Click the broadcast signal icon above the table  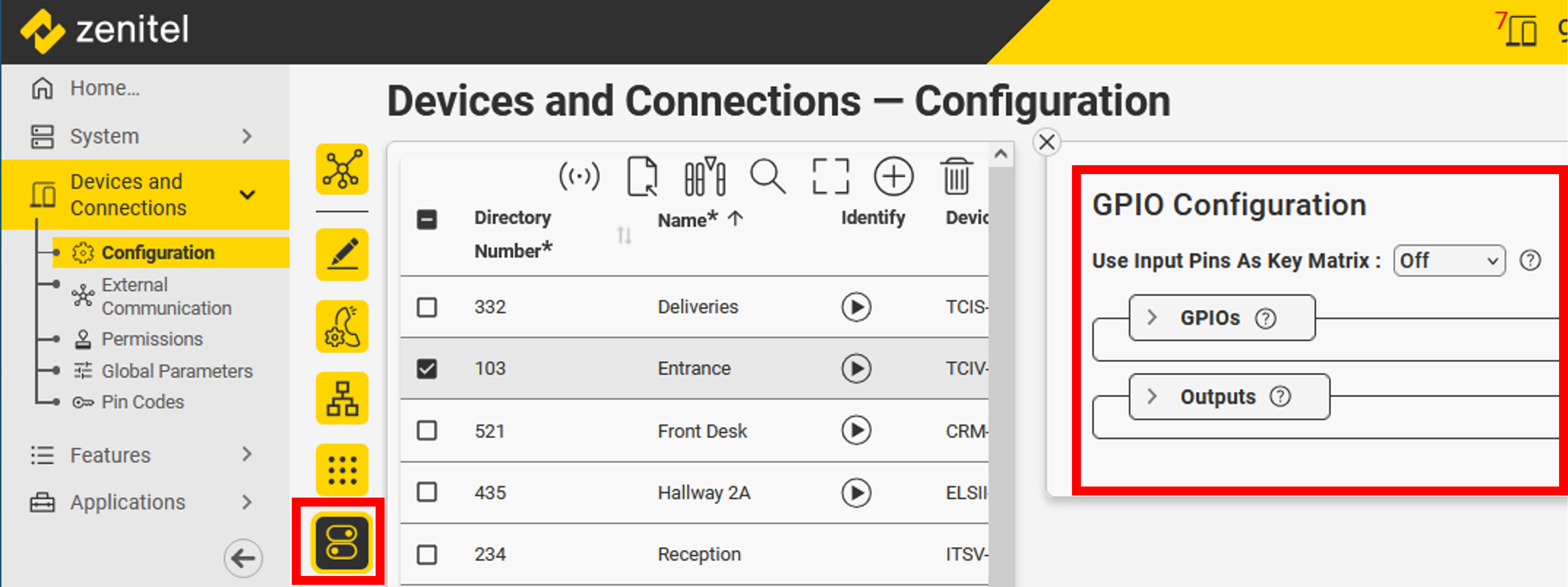pos(579,177)
